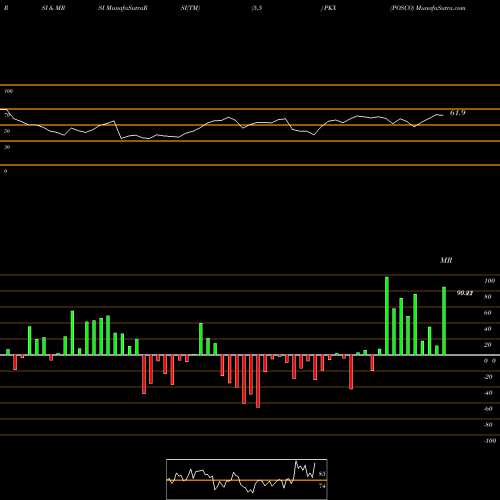Click the 'SI MunafaSutraR' header text
The width and height of the screenshot is (500, 500).
click(x=123, y=8)
